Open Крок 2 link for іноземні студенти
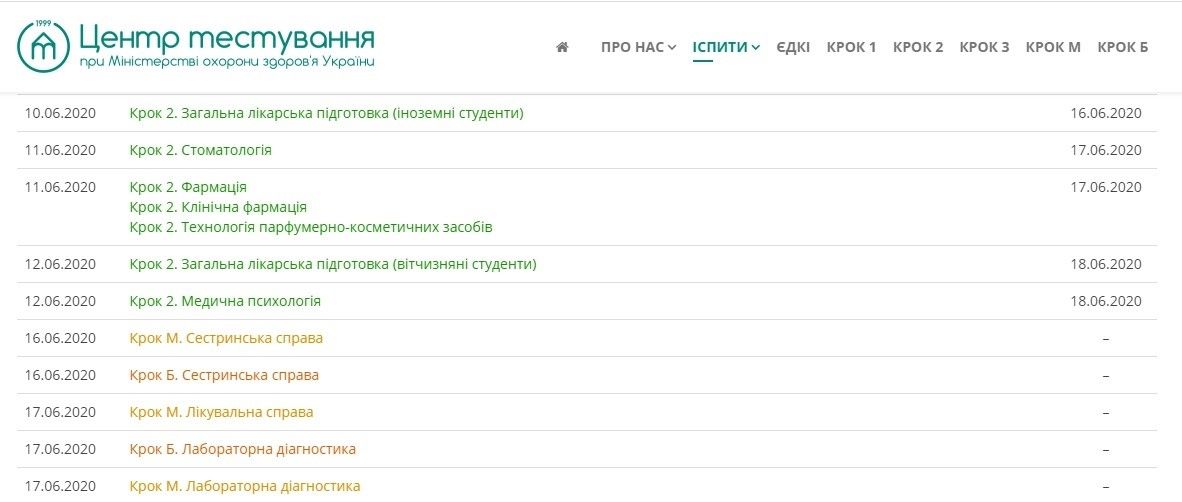Screen dimensions: 1182x502 tap(326, 113)
